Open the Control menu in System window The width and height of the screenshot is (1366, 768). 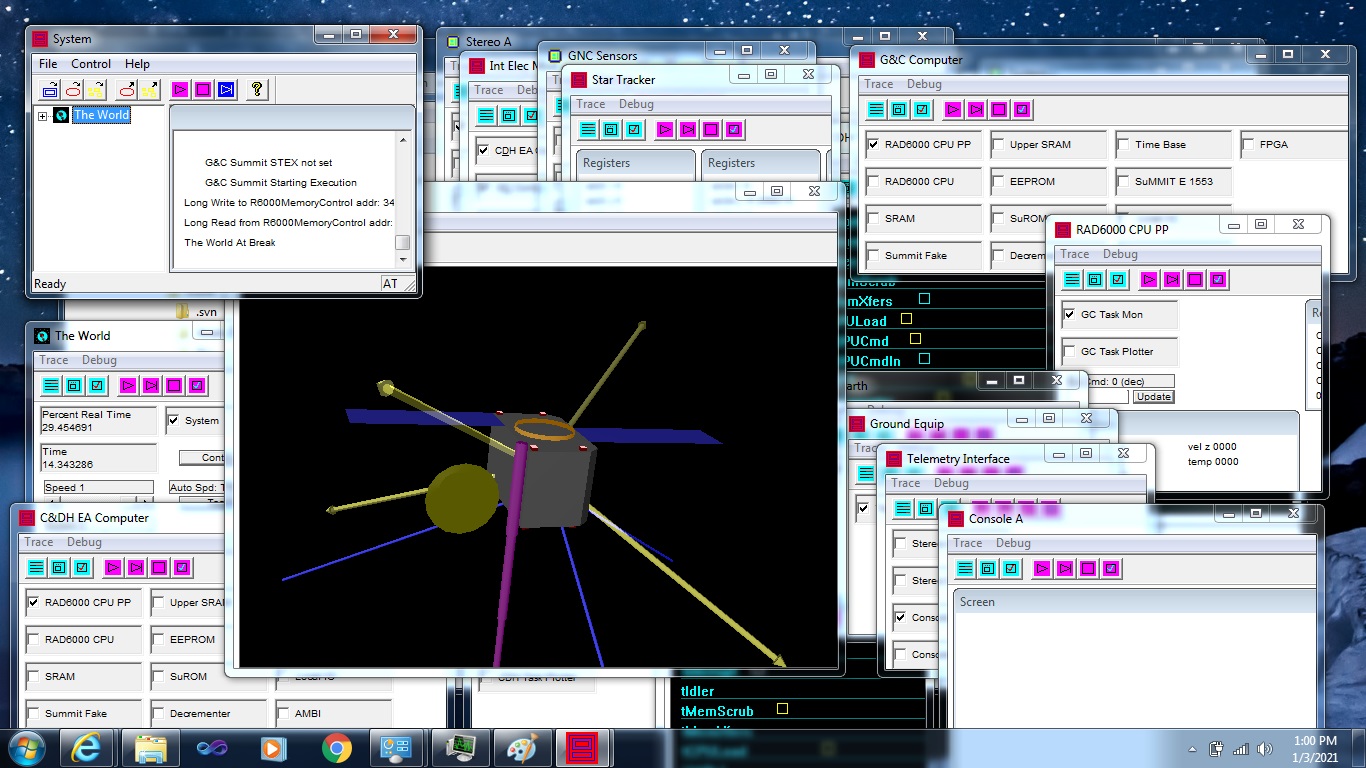[91, 64]
